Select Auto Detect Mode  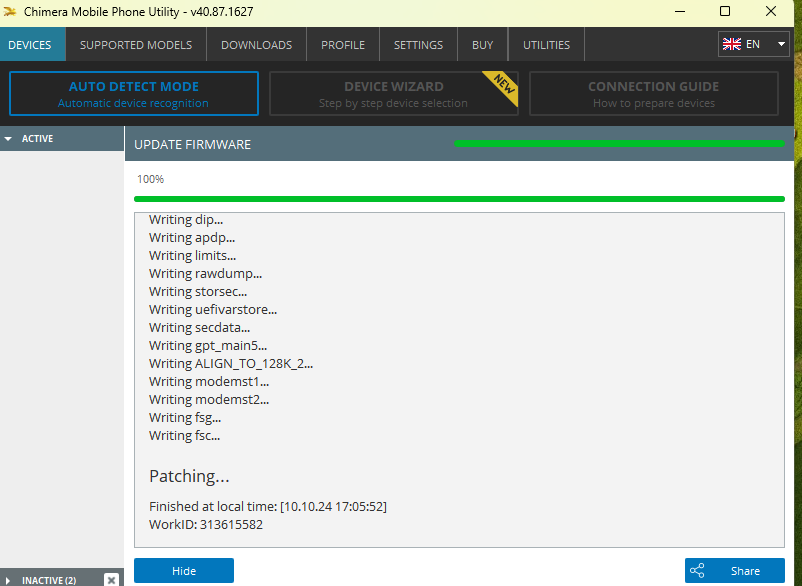tap(133, 94)
